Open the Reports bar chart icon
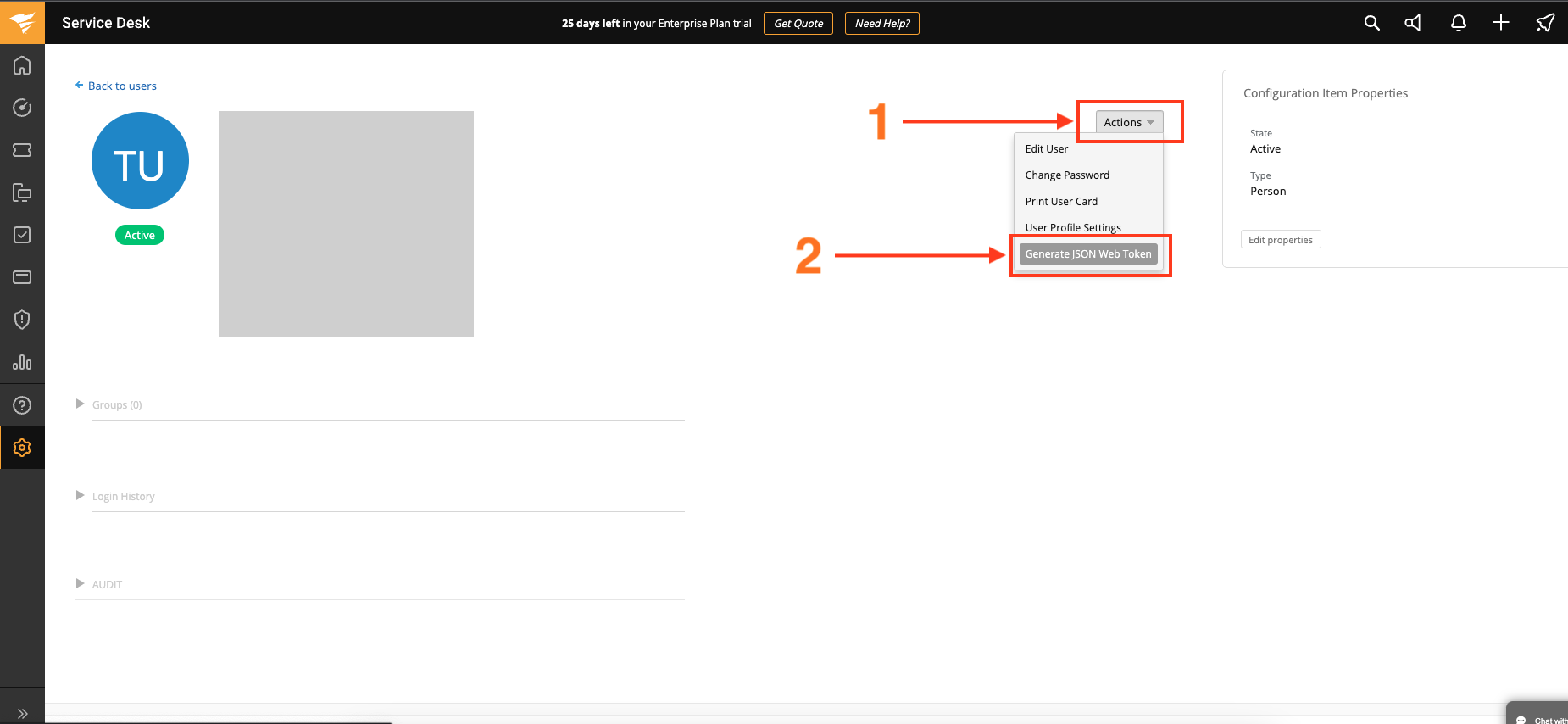 pos(22,362)
